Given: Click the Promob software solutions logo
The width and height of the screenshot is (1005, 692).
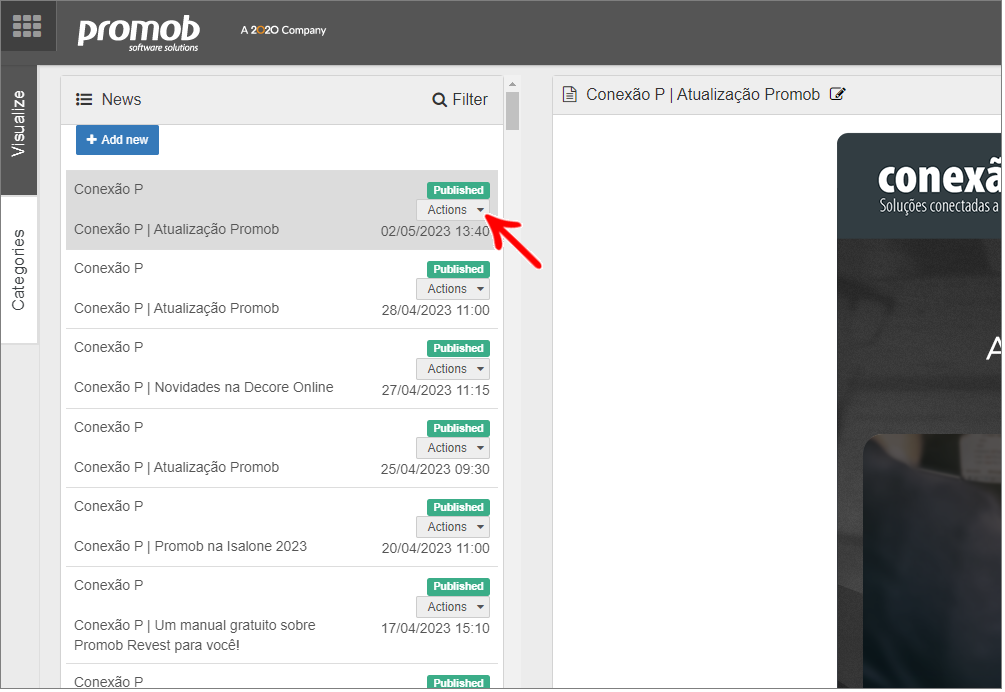Looking at the screenshot, I should pos(138,33).
